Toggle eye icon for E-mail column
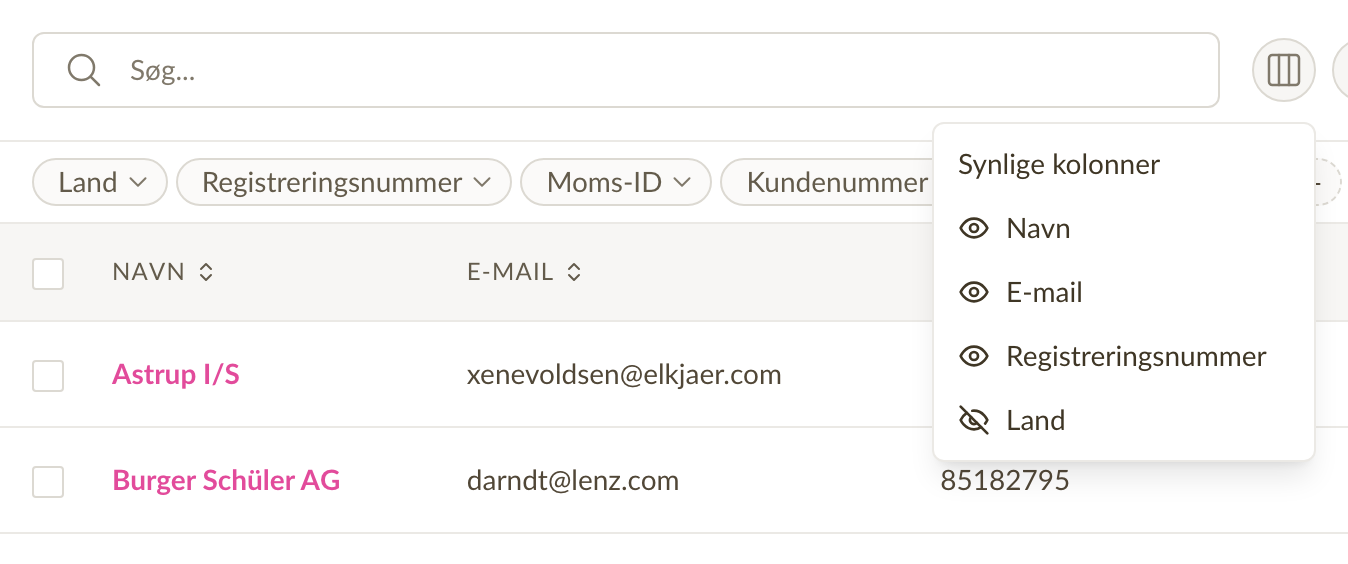The width and height of the screenshot is (1348, 564). [973, 293]
